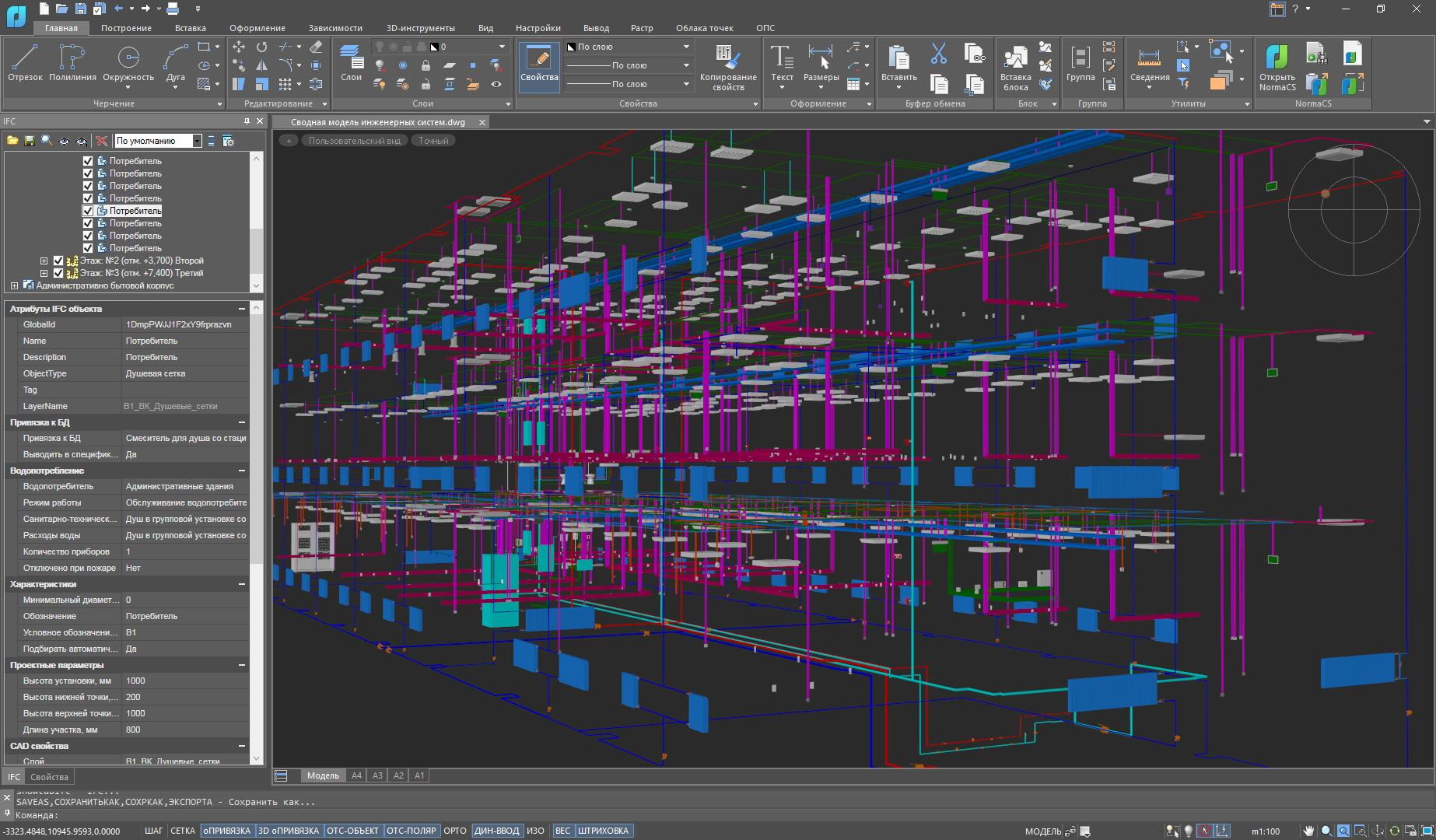Open the Вставка ribbon tab

pos(190,28)
